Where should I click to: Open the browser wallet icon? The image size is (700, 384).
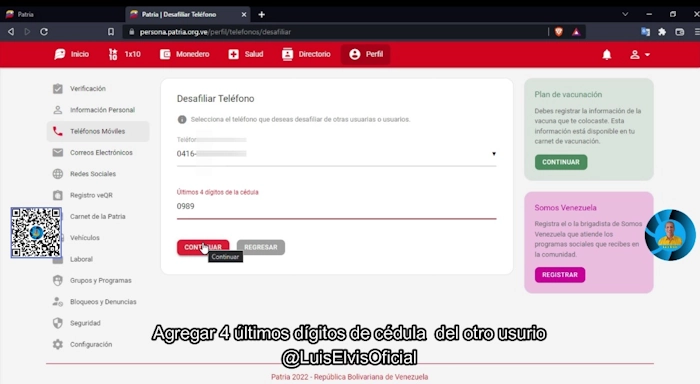[679, 32]
